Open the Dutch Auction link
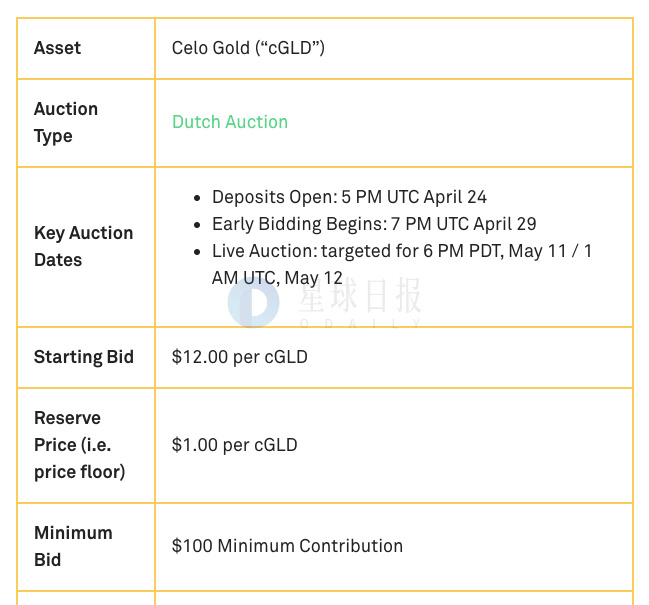 point(230,122)
